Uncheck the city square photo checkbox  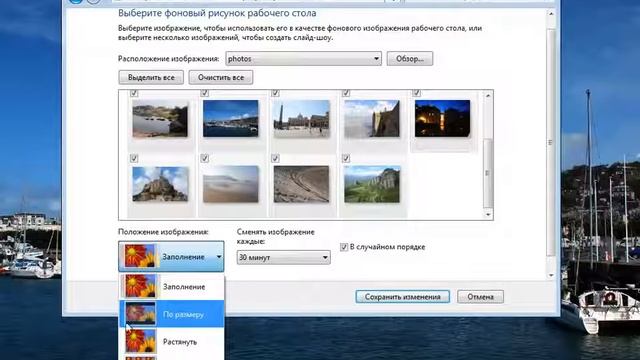click(276, 93)
